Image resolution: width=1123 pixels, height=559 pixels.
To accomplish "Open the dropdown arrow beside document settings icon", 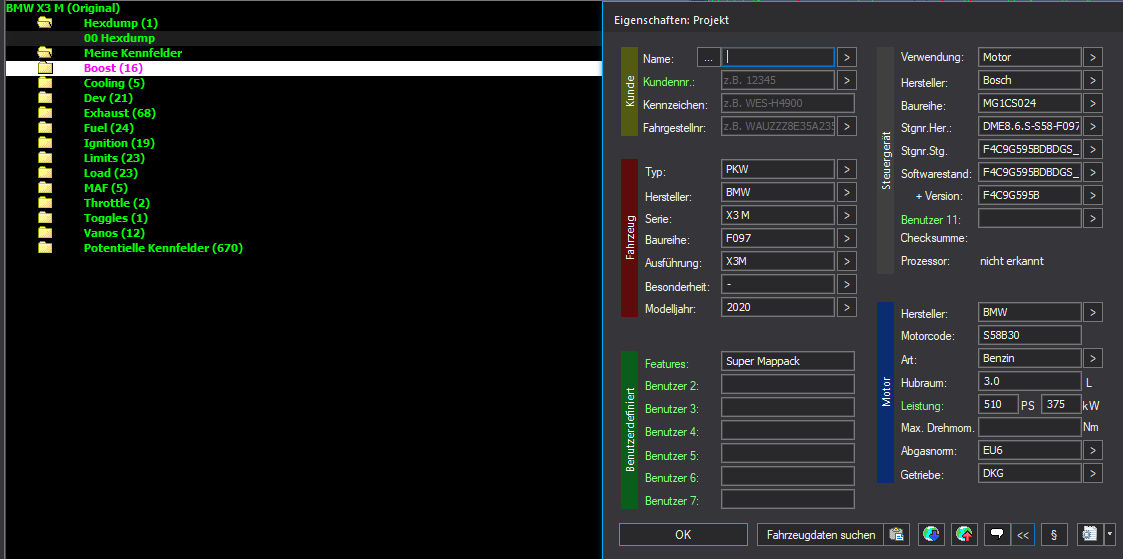I will (1109, 534).
